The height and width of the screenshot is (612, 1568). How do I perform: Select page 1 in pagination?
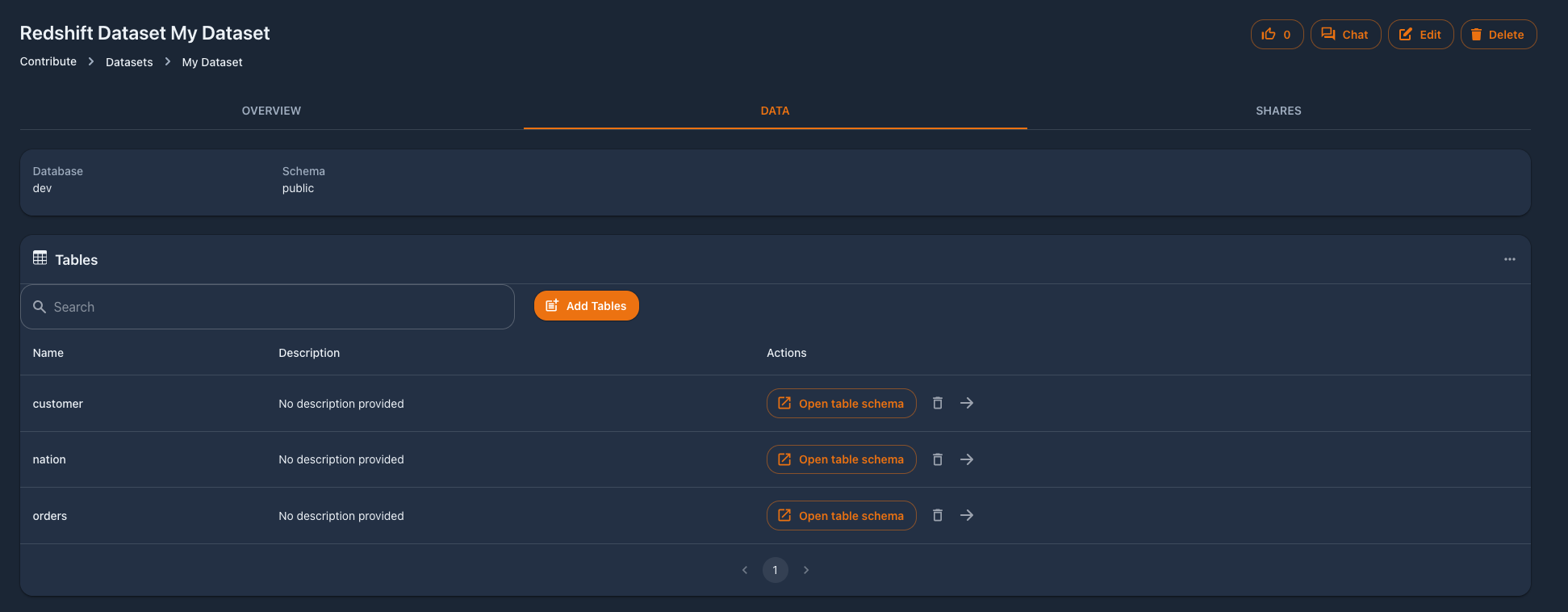point(775,570)
